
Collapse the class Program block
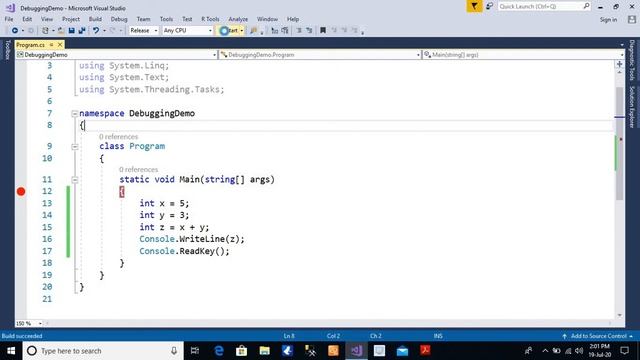tap(75, 147)
